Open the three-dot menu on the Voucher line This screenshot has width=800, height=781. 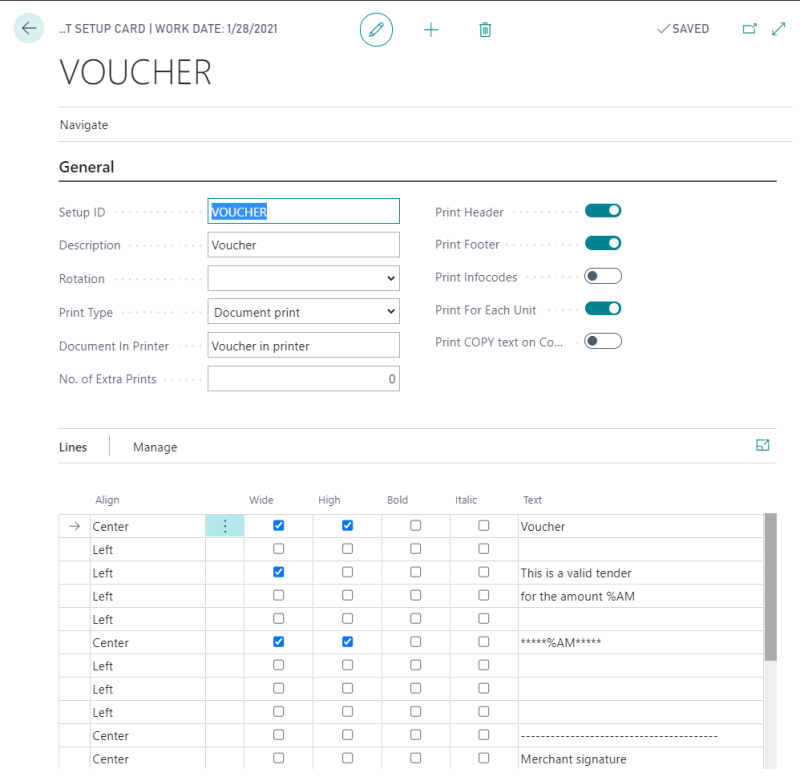[x=224, y=526]
